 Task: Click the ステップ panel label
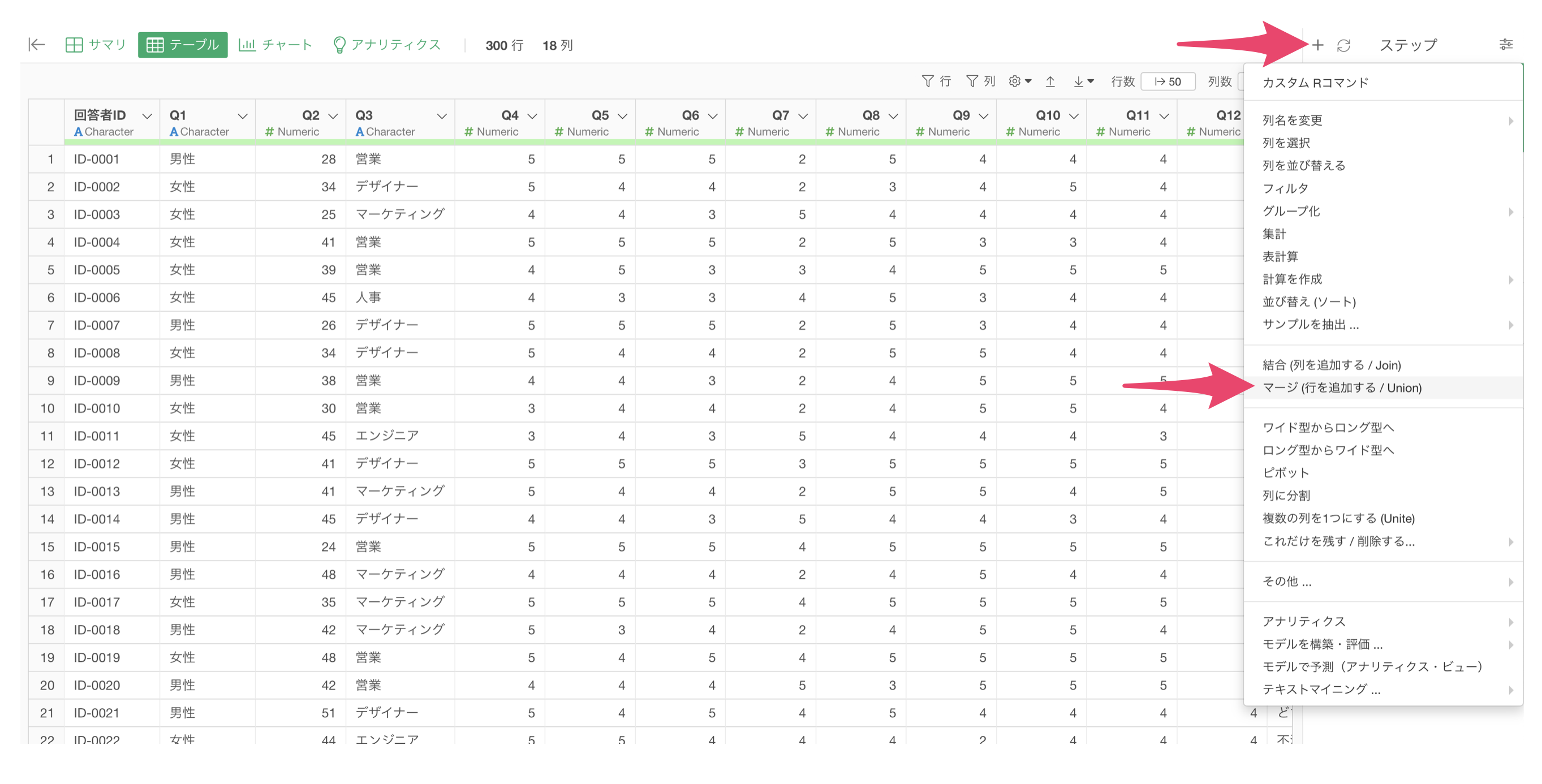[1408, 45]
